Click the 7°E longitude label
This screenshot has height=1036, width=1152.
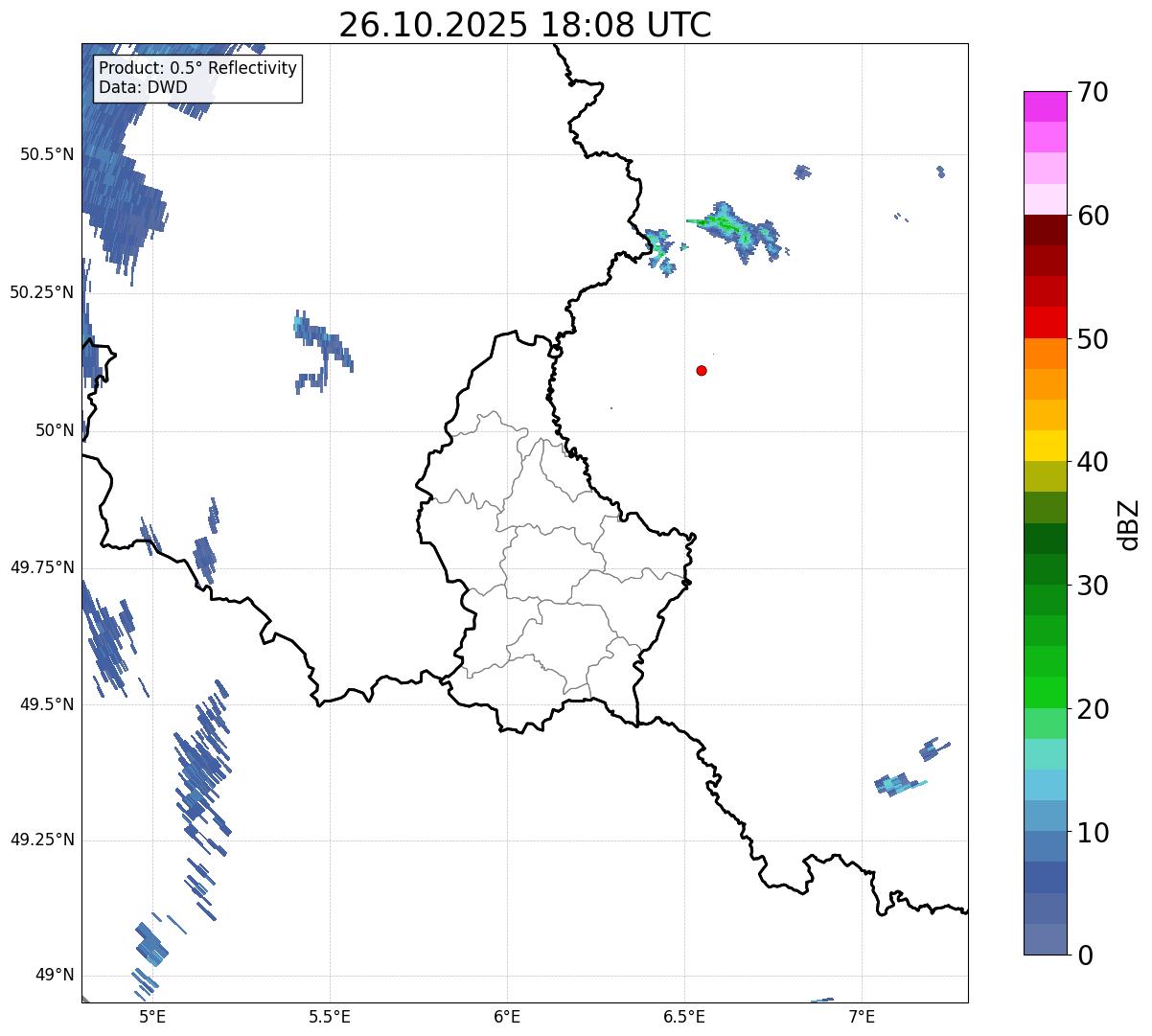click(x=862, y=1016)
